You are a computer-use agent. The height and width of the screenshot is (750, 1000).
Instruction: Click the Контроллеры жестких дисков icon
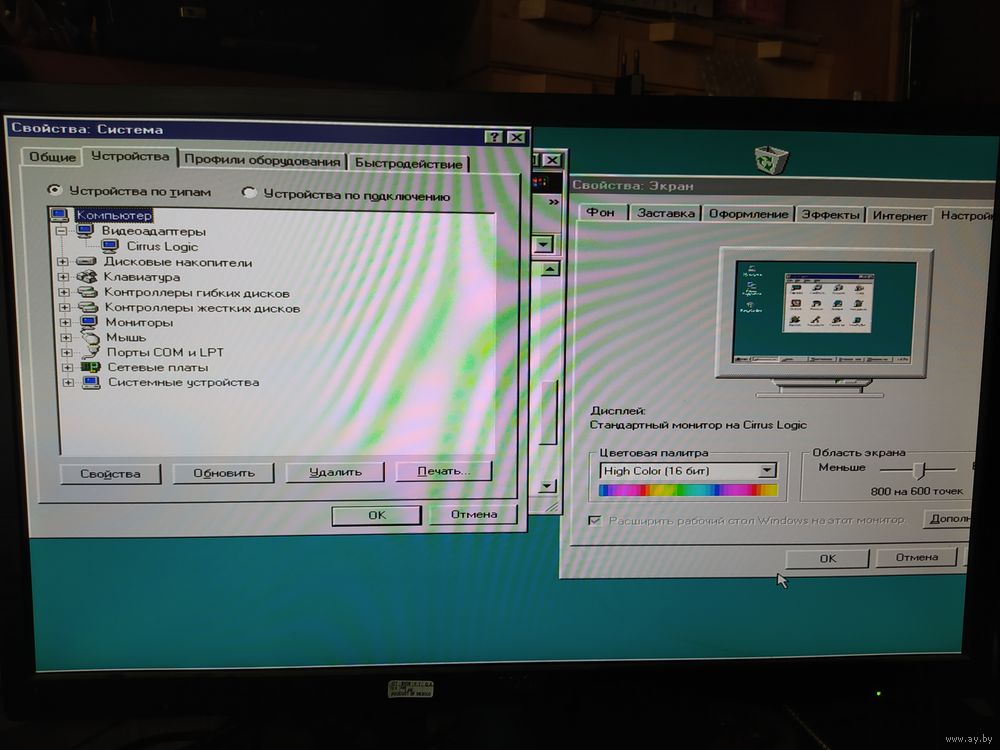(x=88, y=307)
